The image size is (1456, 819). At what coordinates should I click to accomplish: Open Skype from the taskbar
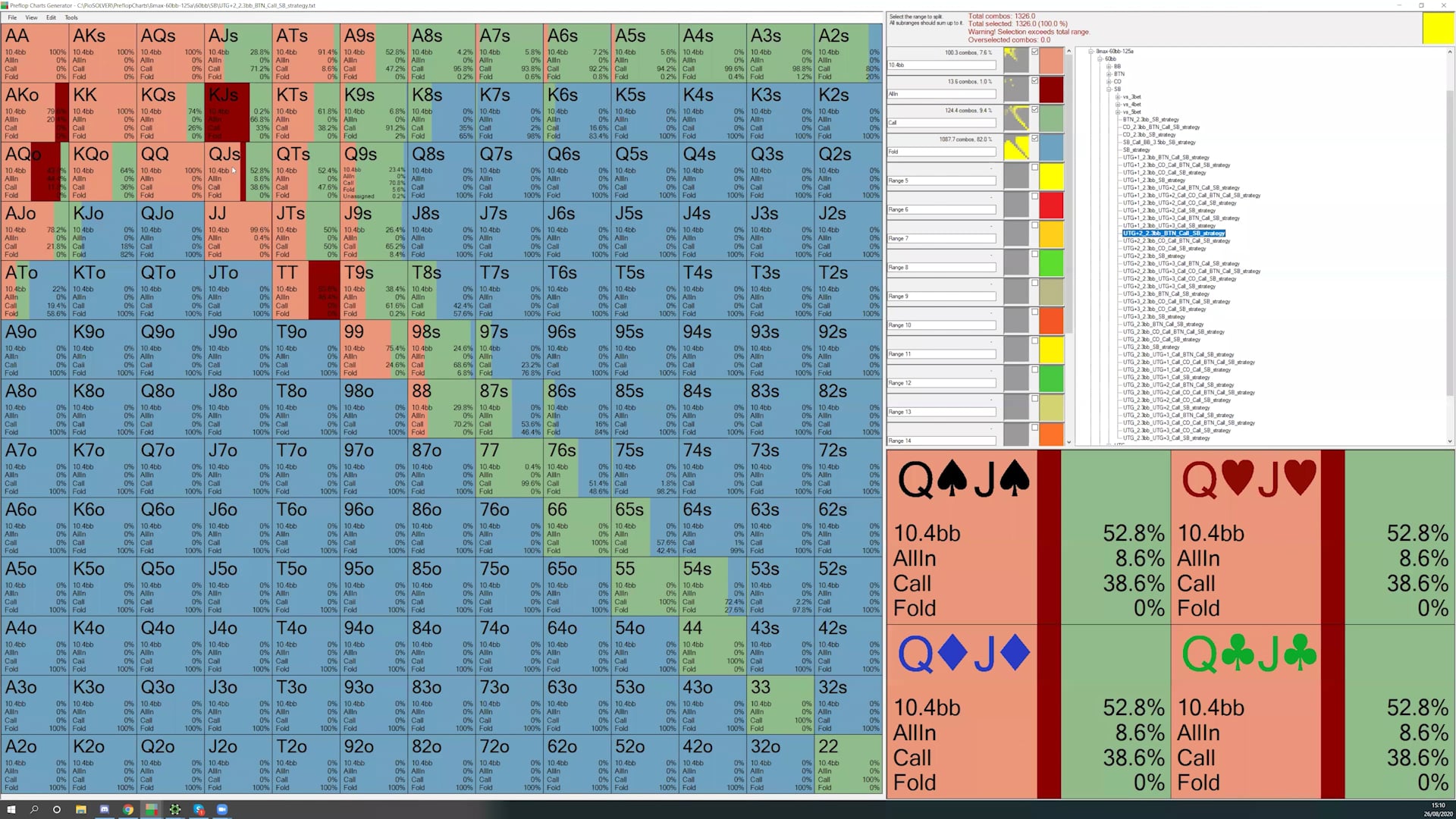tap(199, 809)
